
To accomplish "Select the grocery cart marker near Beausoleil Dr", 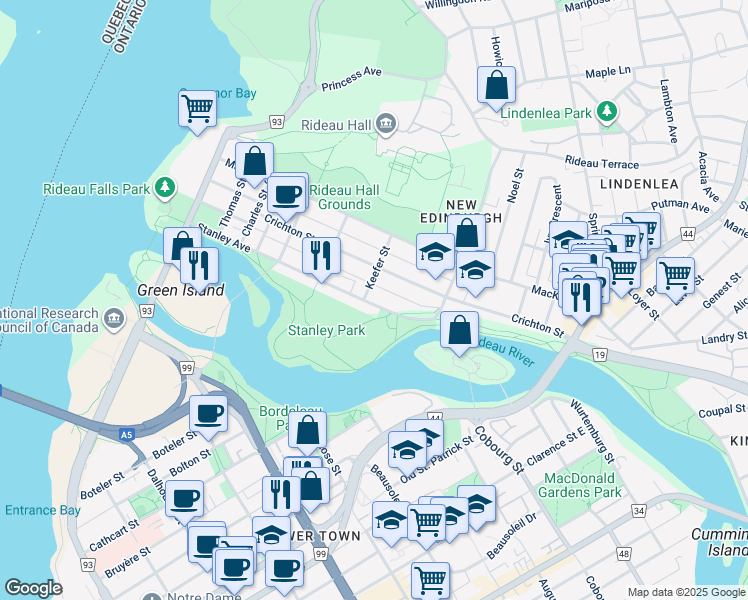I will (x=426, y=522).
